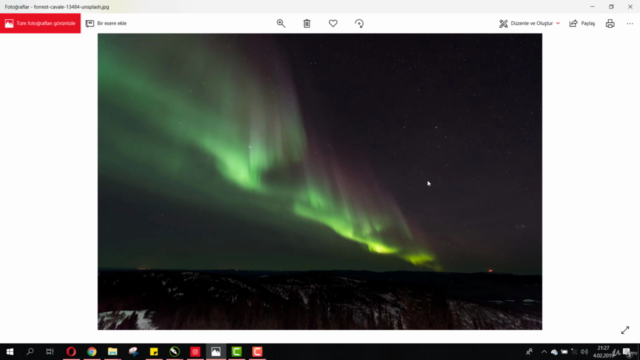Screen dimensions: 640x360
Task: Open the Action Center notification icon
Action: coord(627,352)
